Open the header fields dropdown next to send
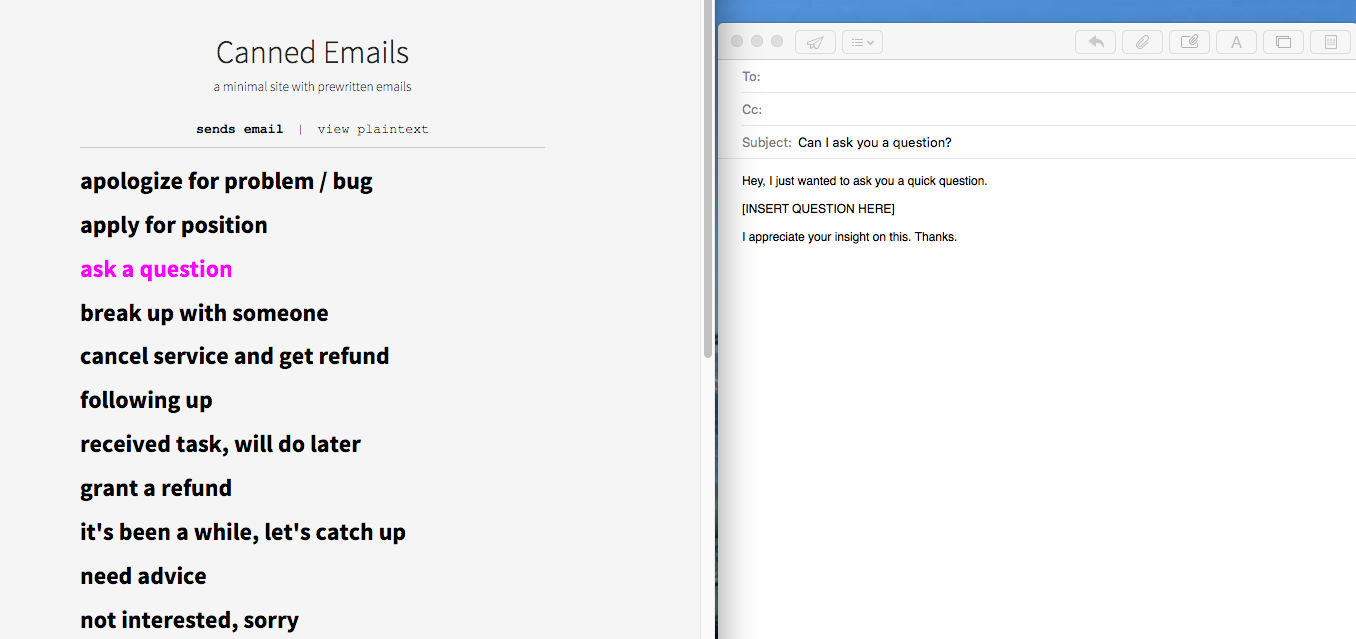 (862, 41)
